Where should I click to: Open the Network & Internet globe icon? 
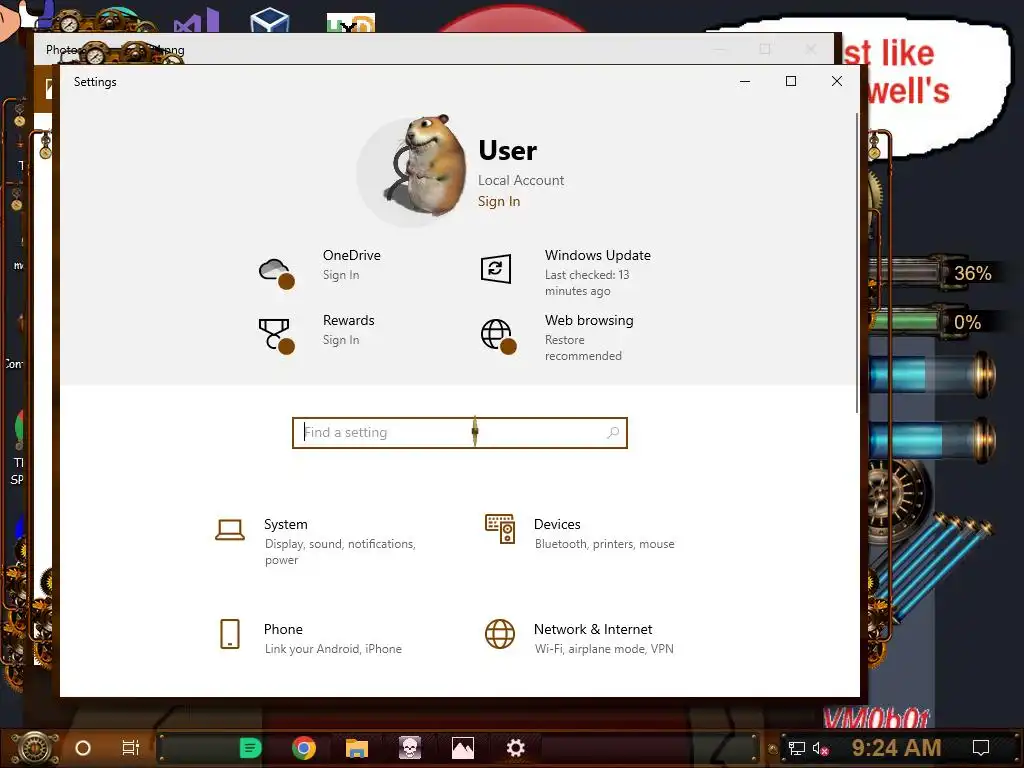click(x=500, y=634)
